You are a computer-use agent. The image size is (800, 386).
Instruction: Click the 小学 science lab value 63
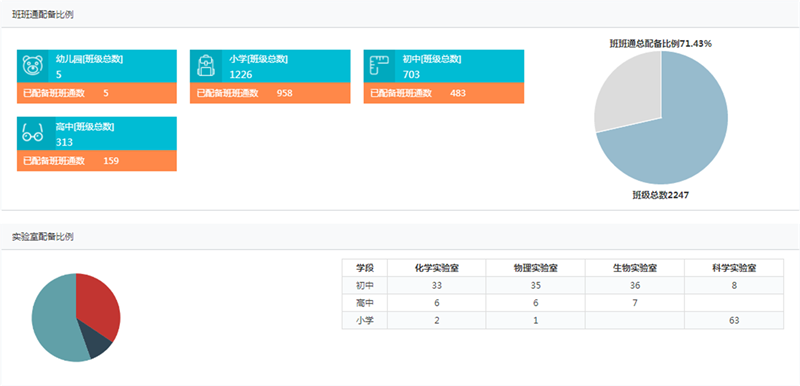pyautogui.click(x=734, y=321)
